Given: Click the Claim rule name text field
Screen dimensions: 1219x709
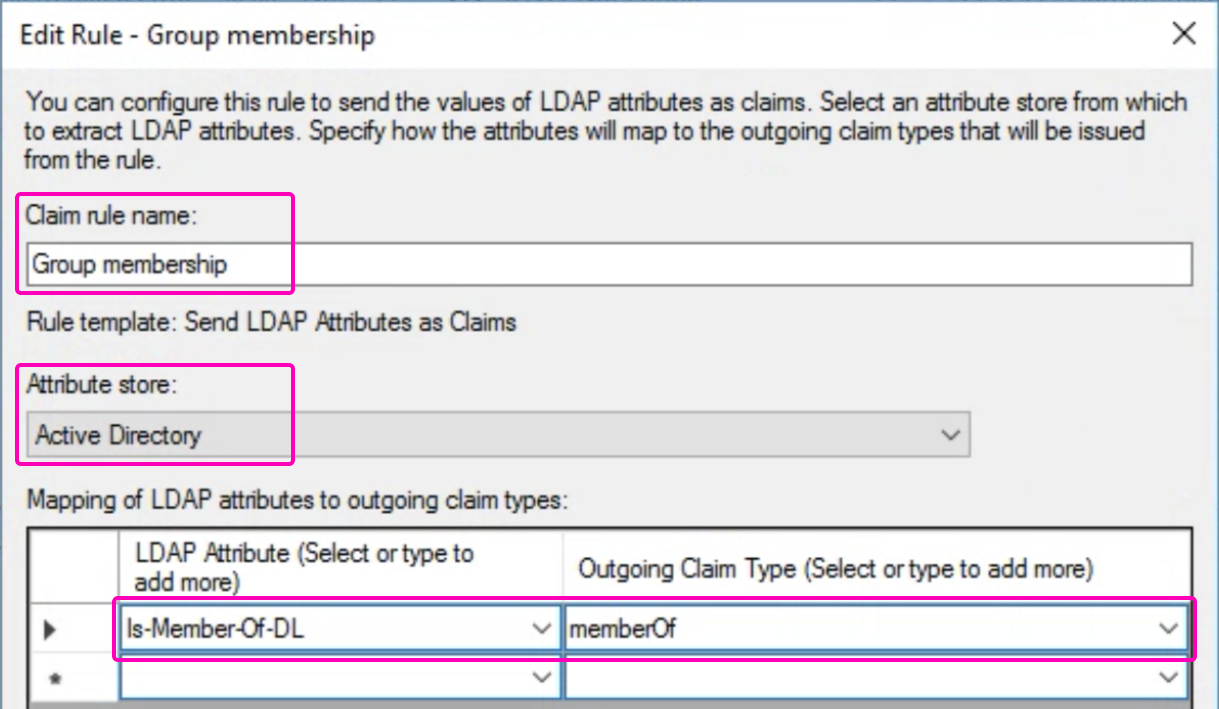Looking at the screenshot, I should (610, 265).
